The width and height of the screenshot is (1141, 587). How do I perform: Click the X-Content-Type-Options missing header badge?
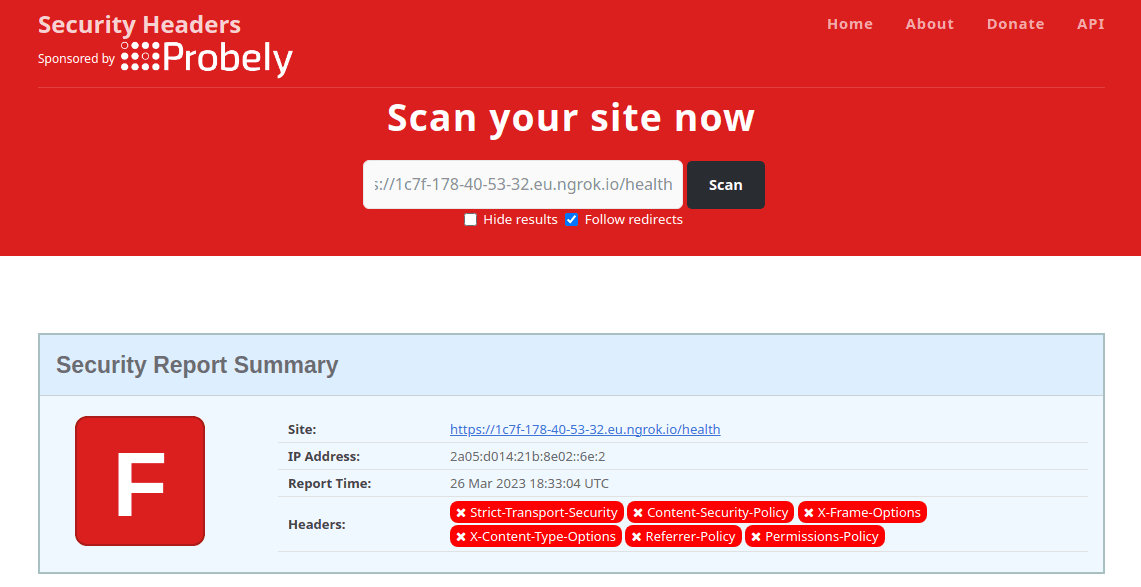pyautogui.click(x=536, y=537)
